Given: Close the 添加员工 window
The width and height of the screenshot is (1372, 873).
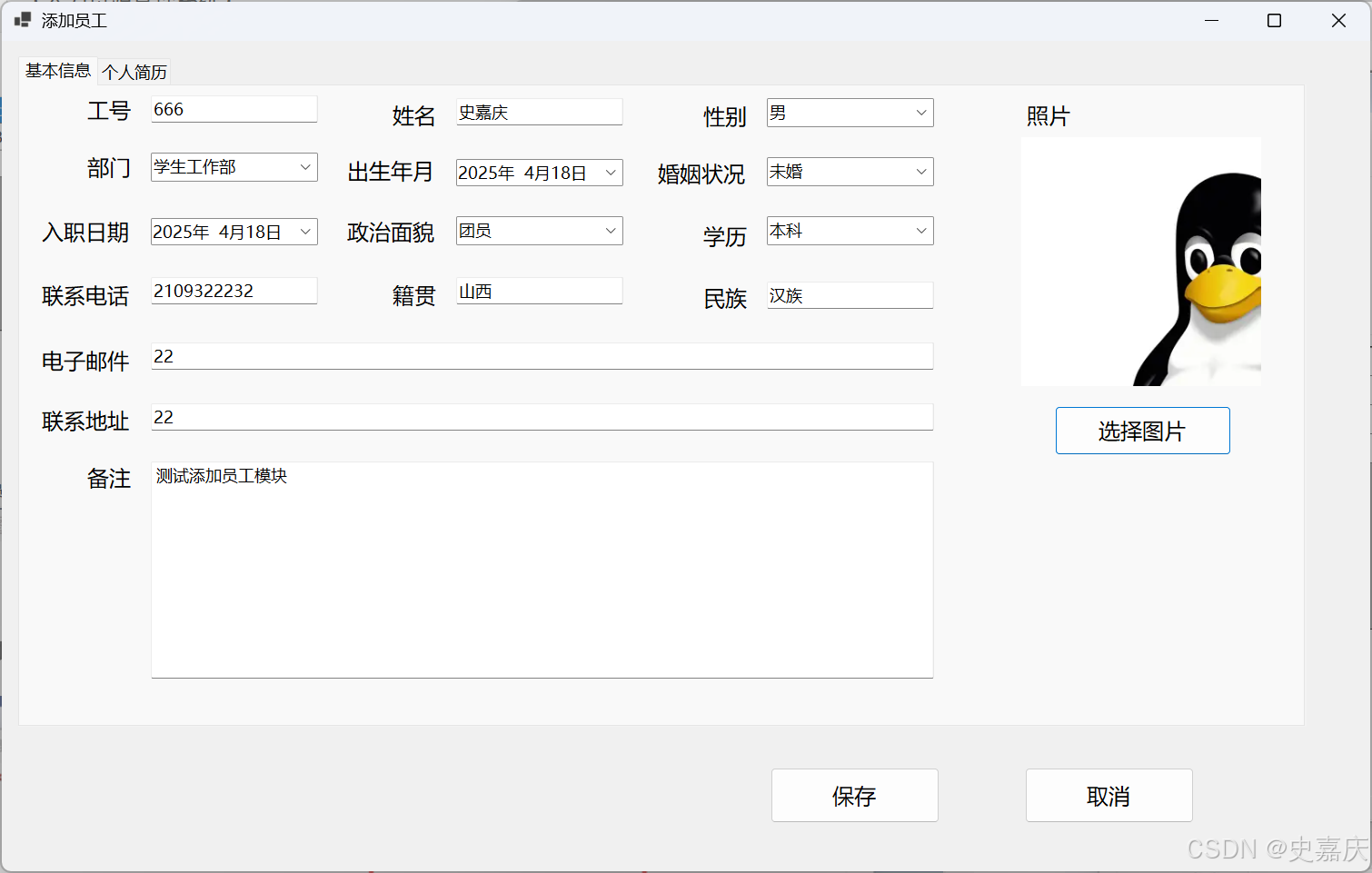Looking at the screenshot, I should point(1338,20).
